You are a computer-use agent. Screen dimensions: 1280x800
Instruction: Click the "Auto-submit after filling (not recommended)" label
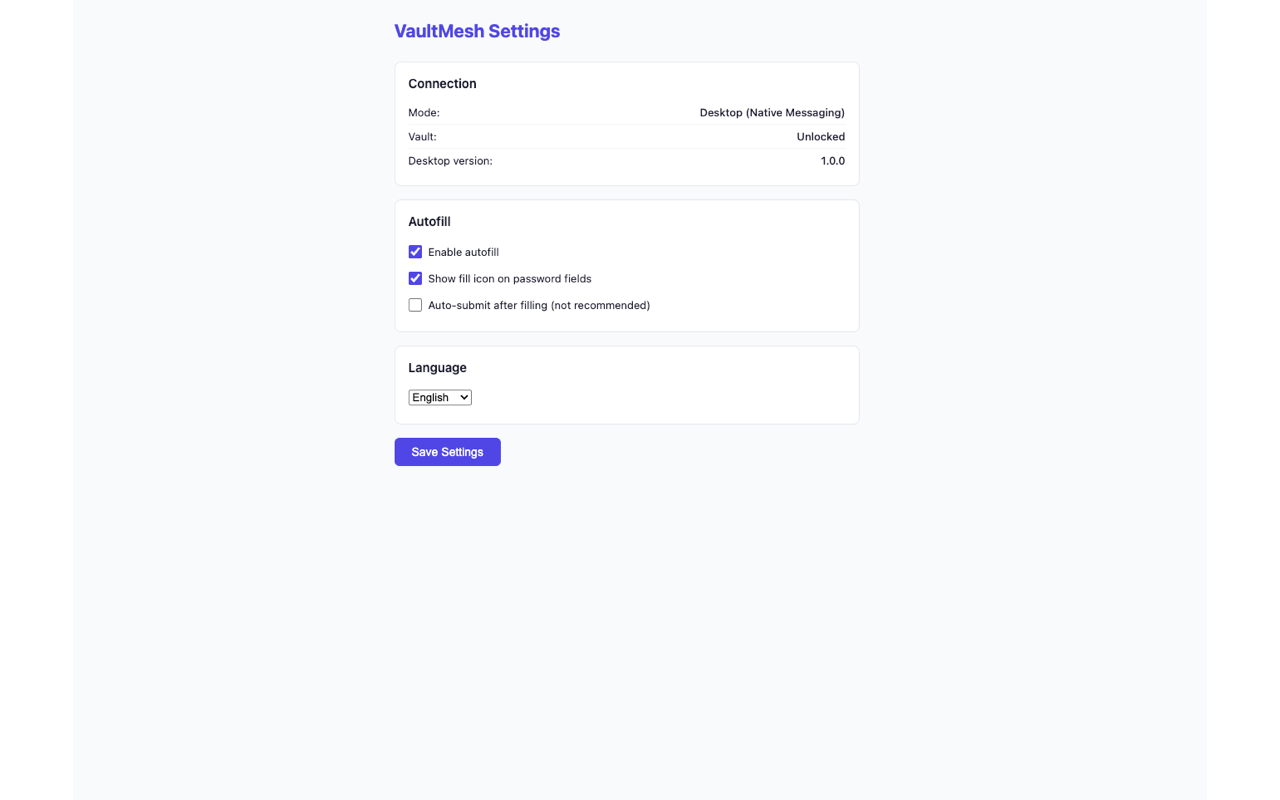coord(539,305)
